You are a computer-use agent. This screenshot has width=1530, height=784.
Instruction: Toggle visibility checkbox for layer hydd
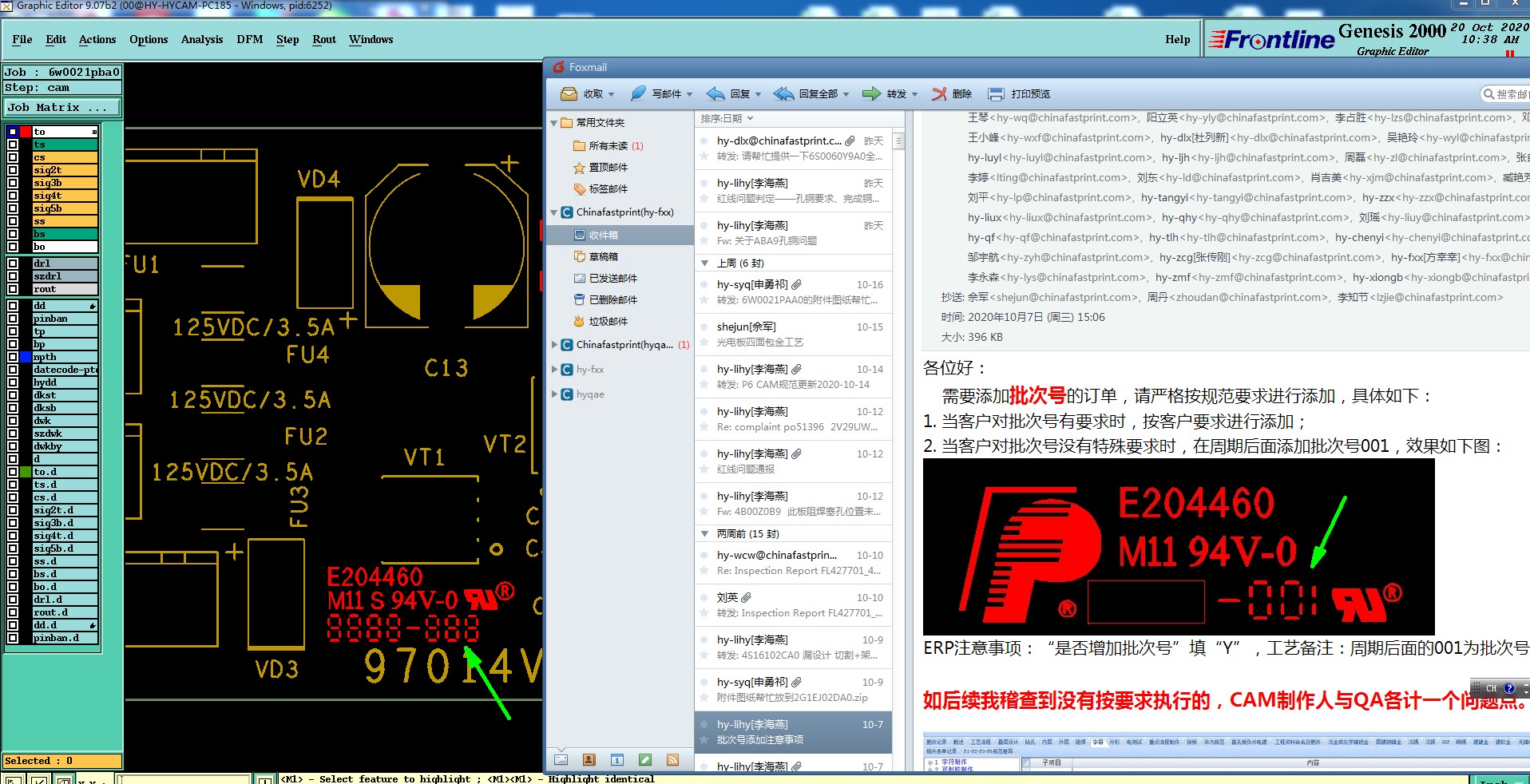point(13,382)
